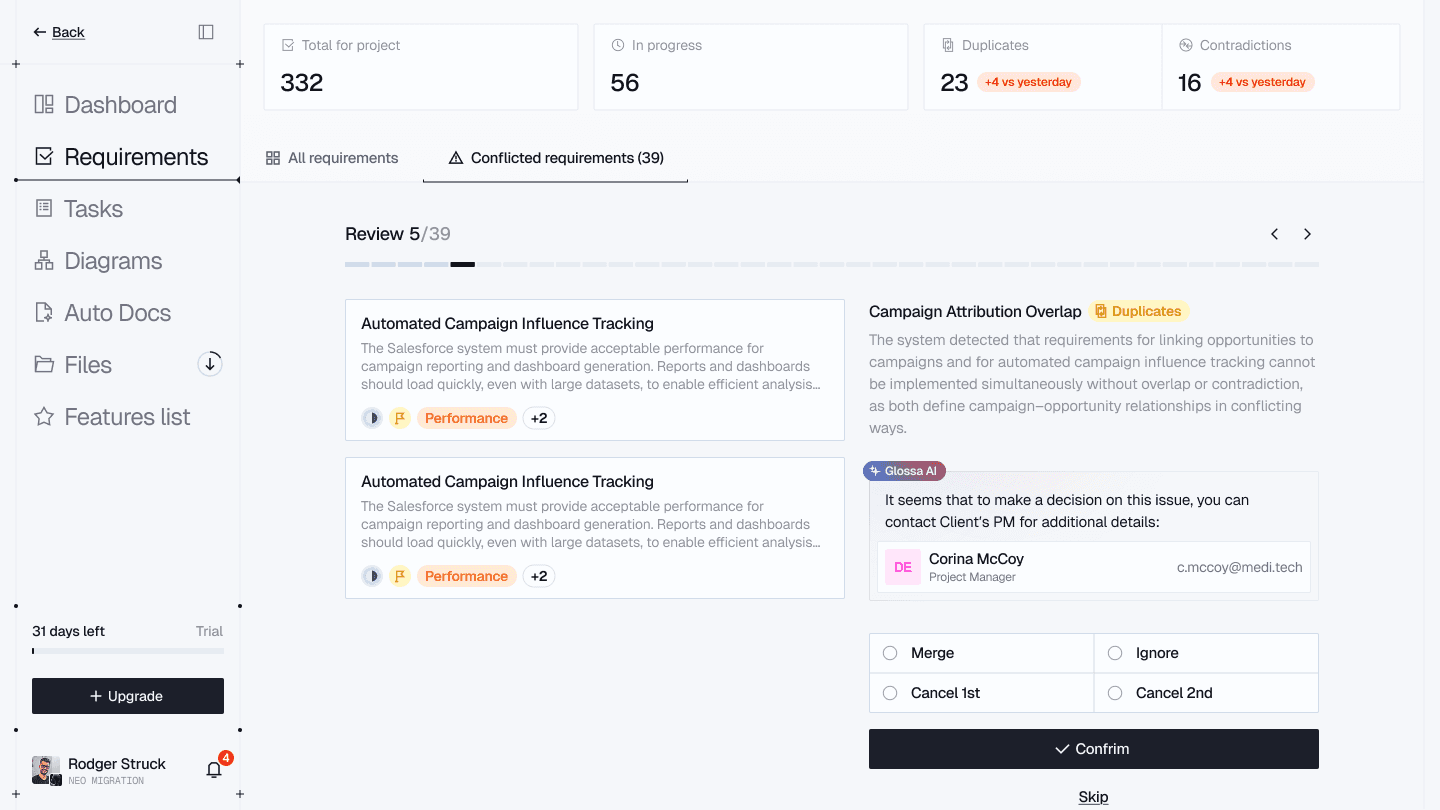Click the left chevron to view previous conflict
The width and height of the screenshot is (1440, 810).
pyautogui.click(x=1274, y=233)
